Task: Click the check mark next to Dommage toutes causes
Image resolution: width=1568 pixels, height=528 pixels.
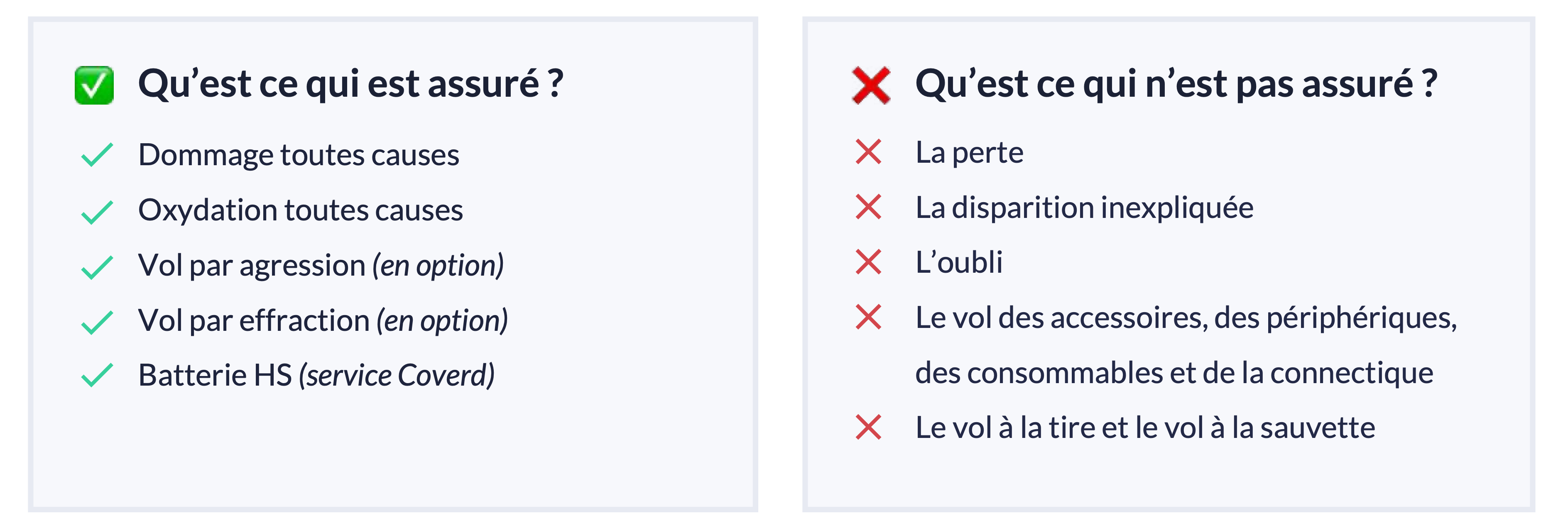Action: (x=98, y=154)
